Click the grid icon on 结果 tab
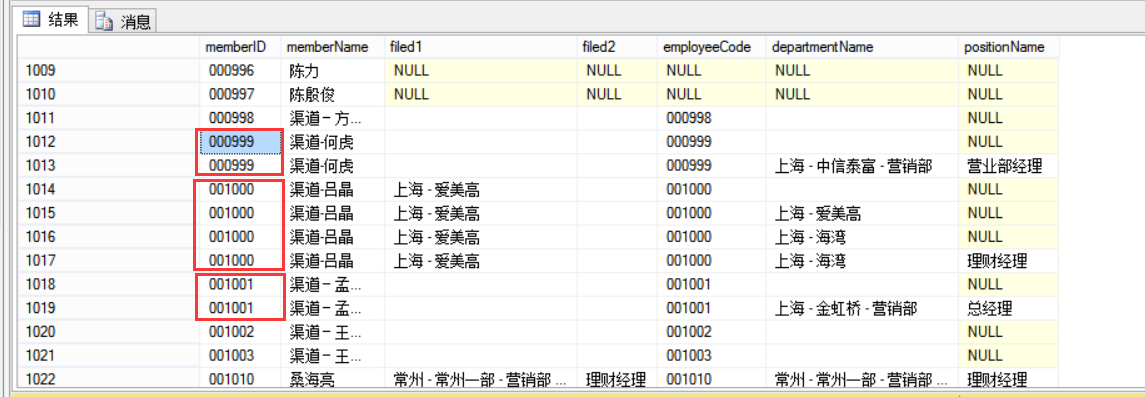This screenshot has width=1145, height=397. [x=31, y=20]
